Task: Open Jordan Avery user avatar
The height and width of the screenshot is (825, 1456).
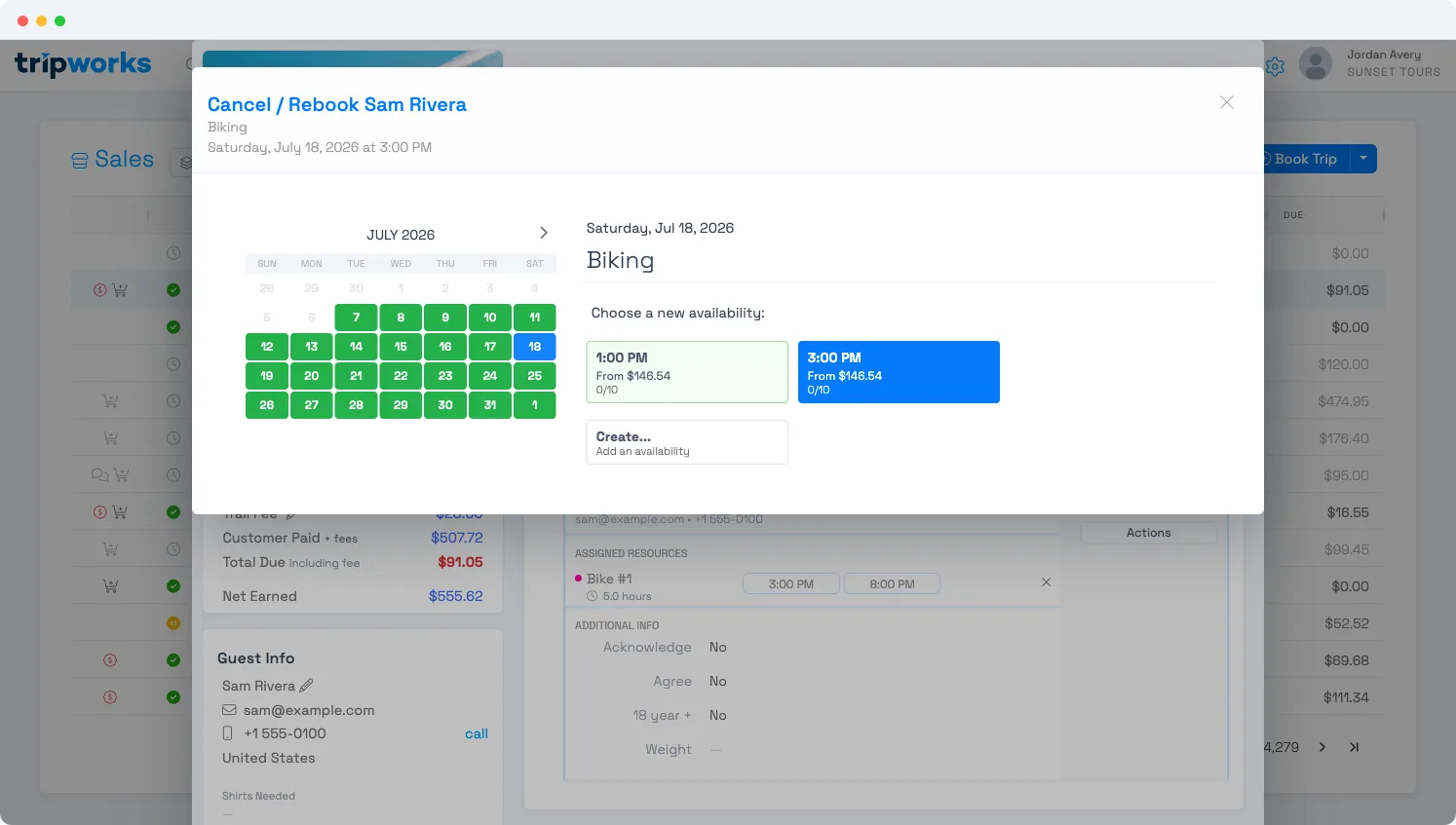Action: pos(1316,63)
